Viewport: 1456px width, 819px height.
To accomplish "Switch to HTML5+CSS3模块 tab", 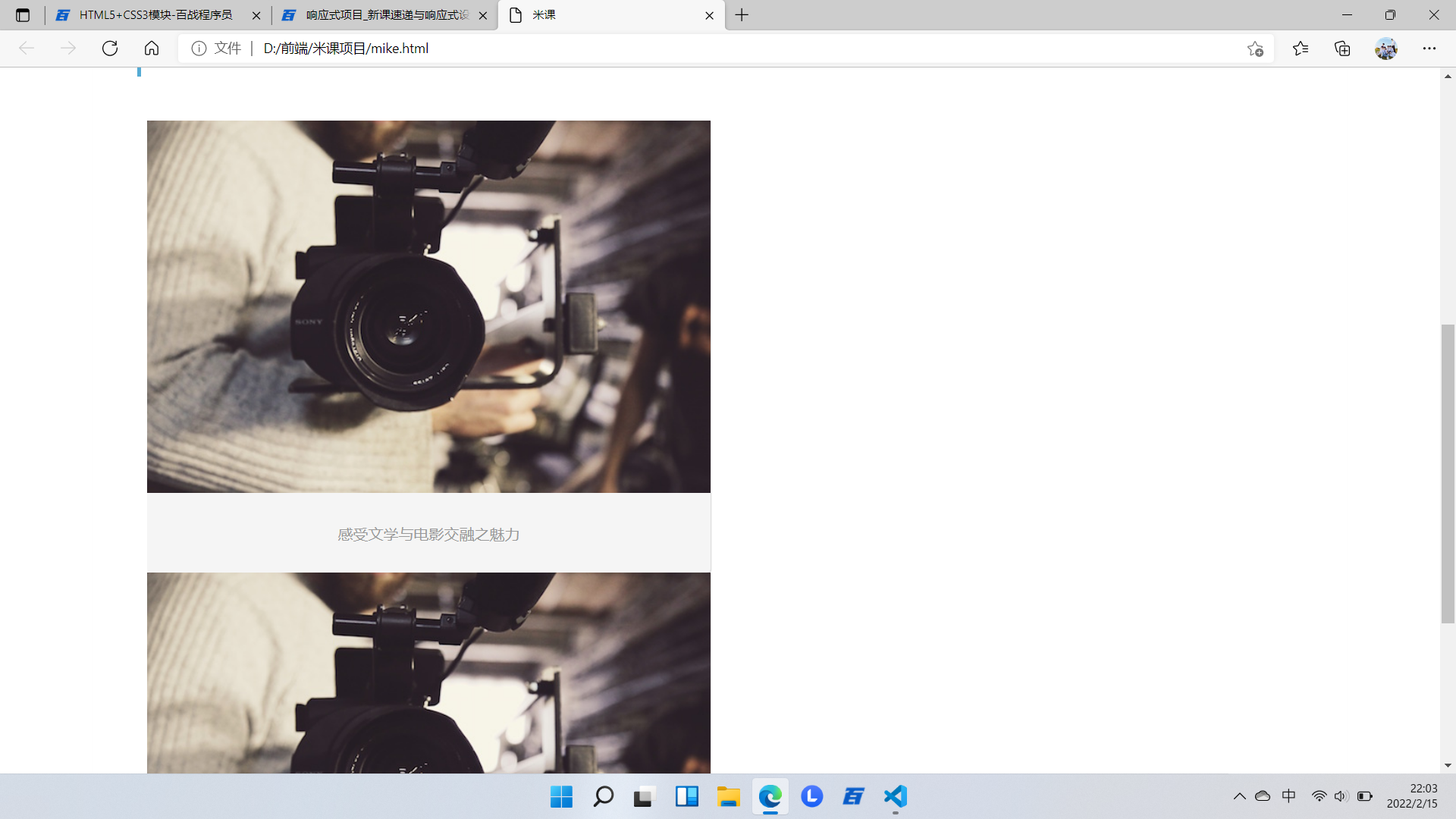I will (x=158, y=15).
